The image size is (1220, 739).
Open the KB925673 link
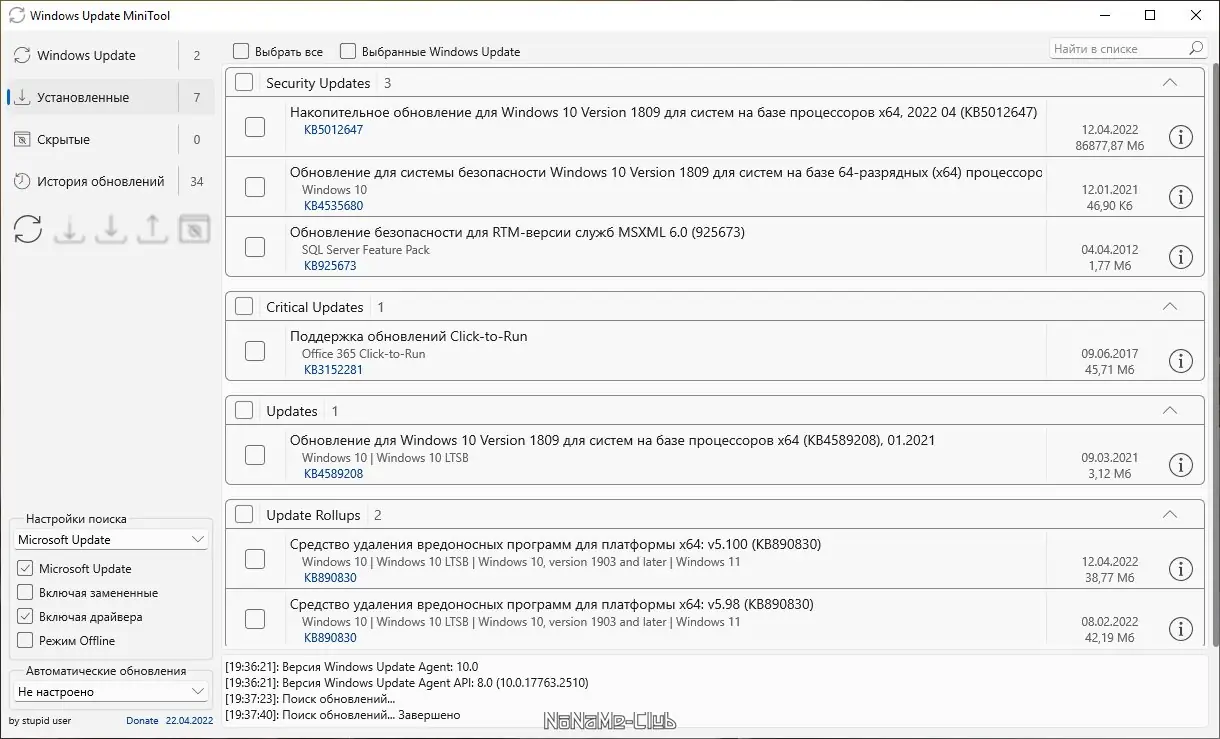pyautogui.click(x=330, y=266)
